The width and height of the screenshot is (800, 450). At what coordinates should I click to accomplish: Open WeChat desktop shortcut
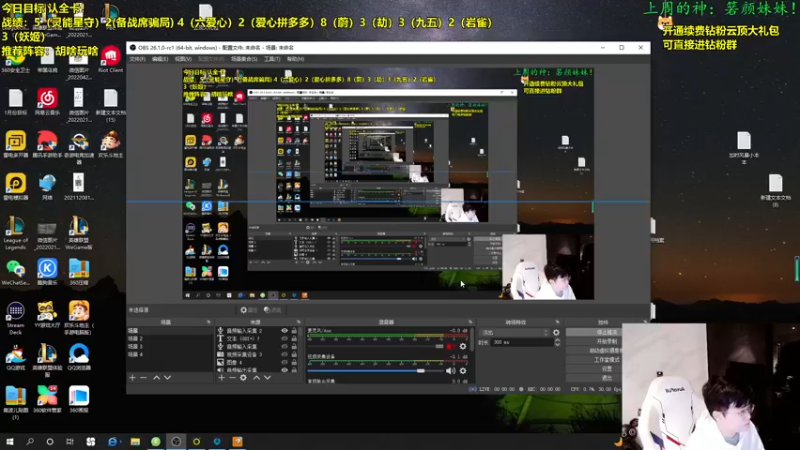[x=15, y=272]
